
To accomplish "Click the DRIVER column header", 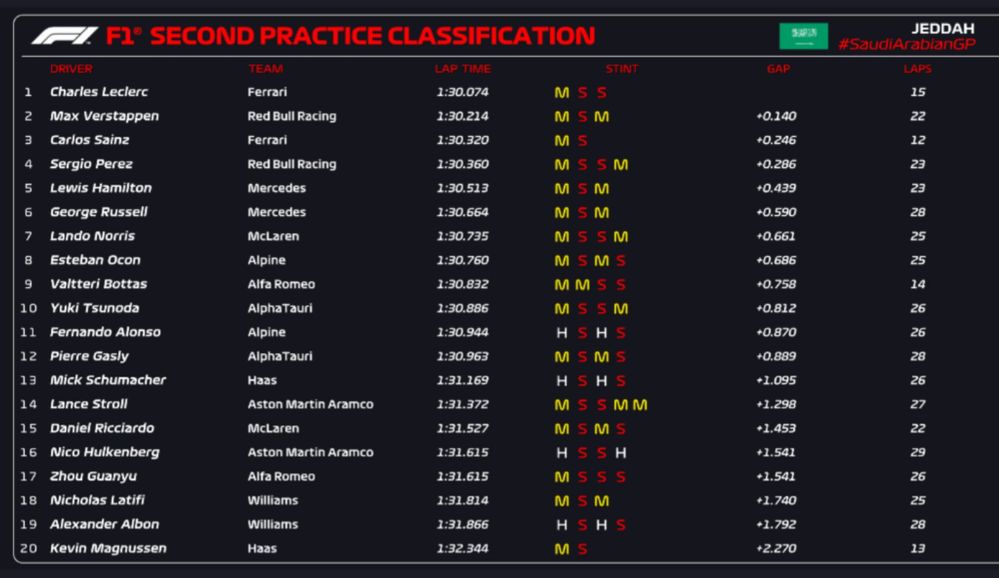I will point(71,69).
